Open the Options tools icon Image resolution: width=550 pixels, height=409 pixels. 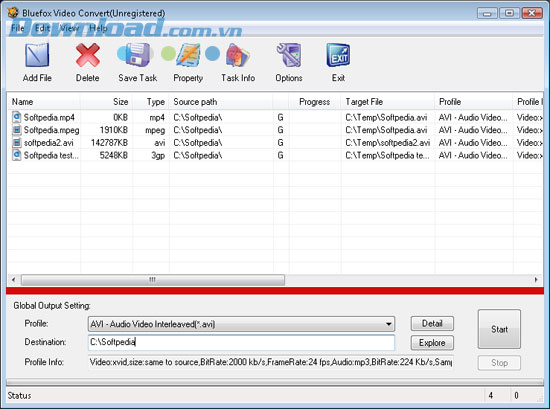point(289,55)
